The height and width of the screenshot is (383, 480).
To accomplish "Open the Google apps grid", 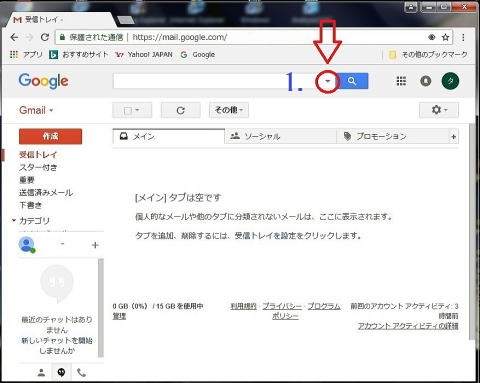I will tap(401, 81).
